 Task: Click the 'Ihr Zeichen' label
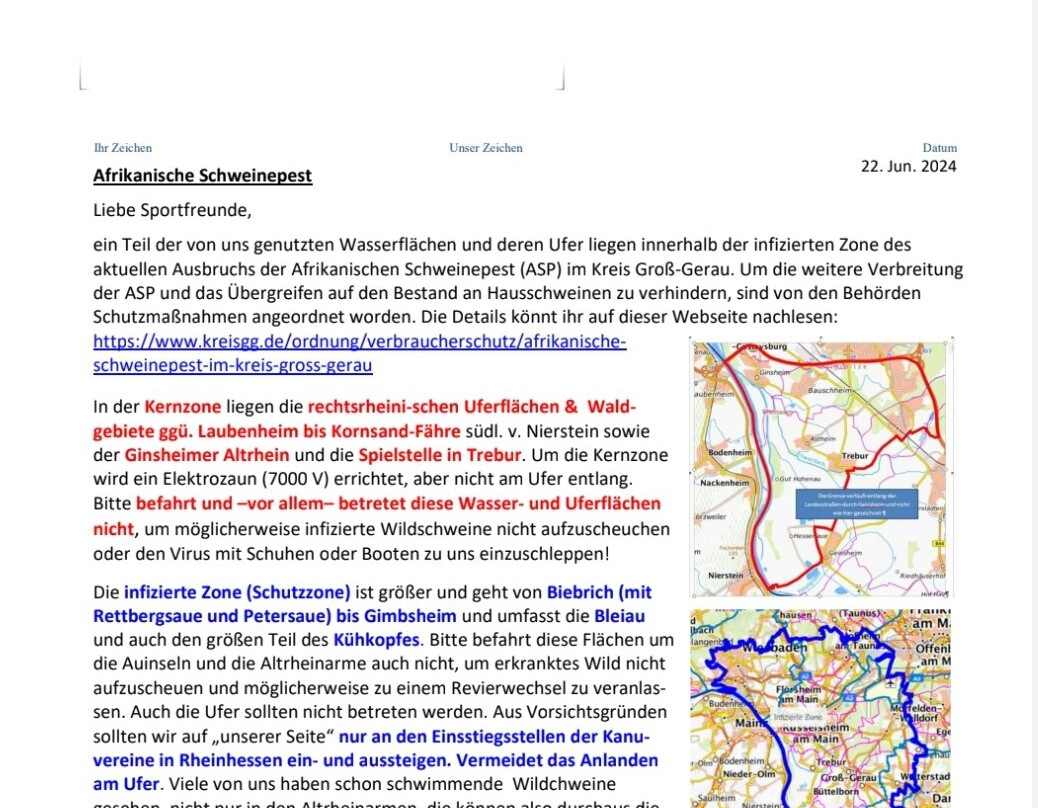123,148
